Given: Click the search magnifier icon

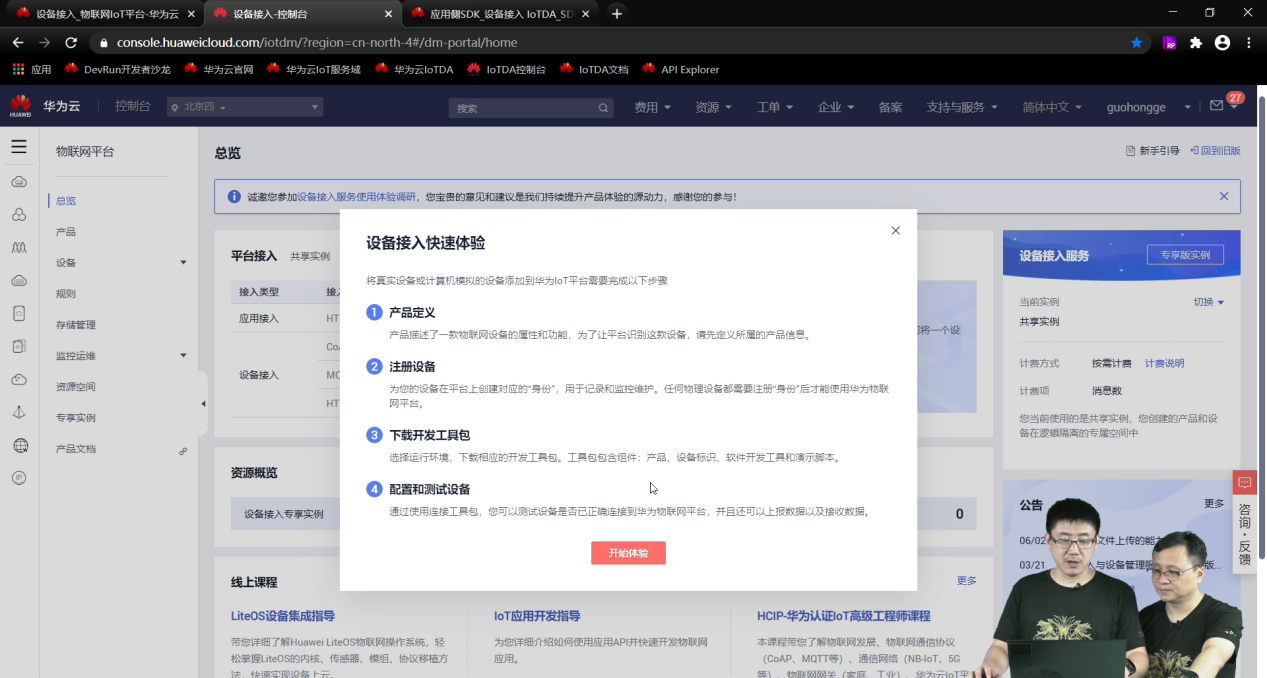Looking at the screenshot, I should point(603,108).
